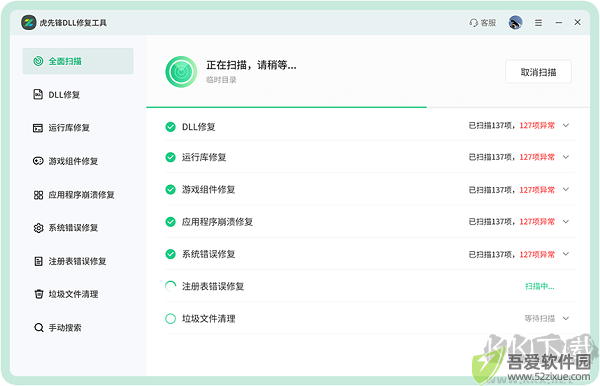This screenshot has height=386, width=600.
Task: Expand the 应用程序崩溃修复 result row chevron
Action: pos(566,222)
